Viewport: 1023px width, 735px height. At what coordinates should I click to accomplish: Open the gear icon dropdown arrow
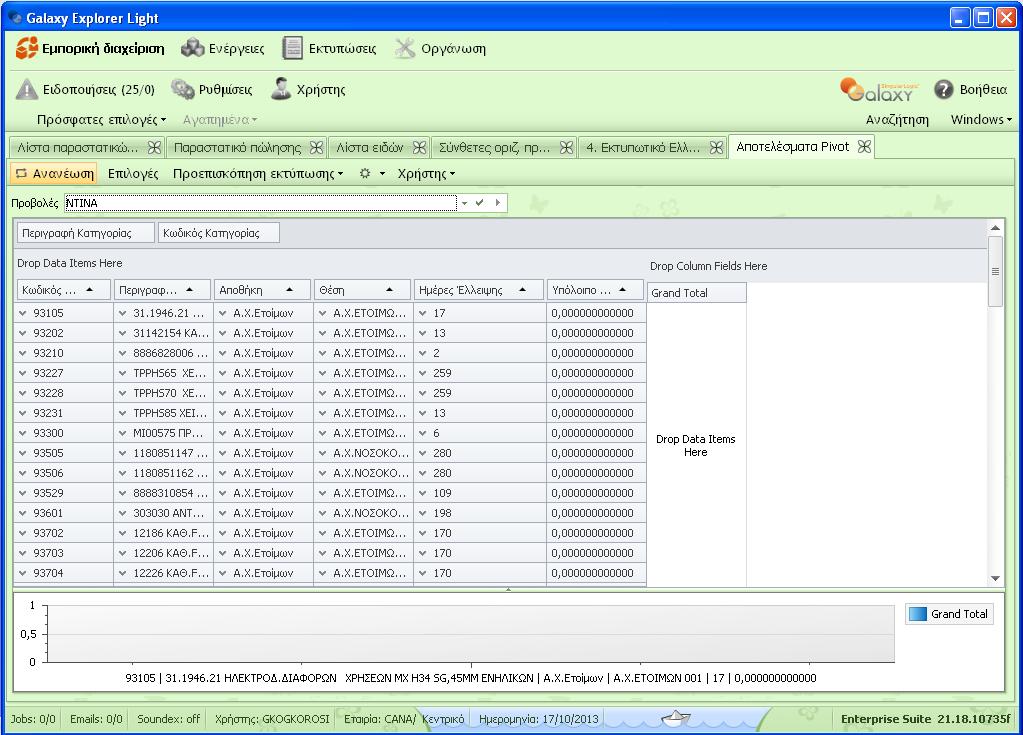(382, 173)
